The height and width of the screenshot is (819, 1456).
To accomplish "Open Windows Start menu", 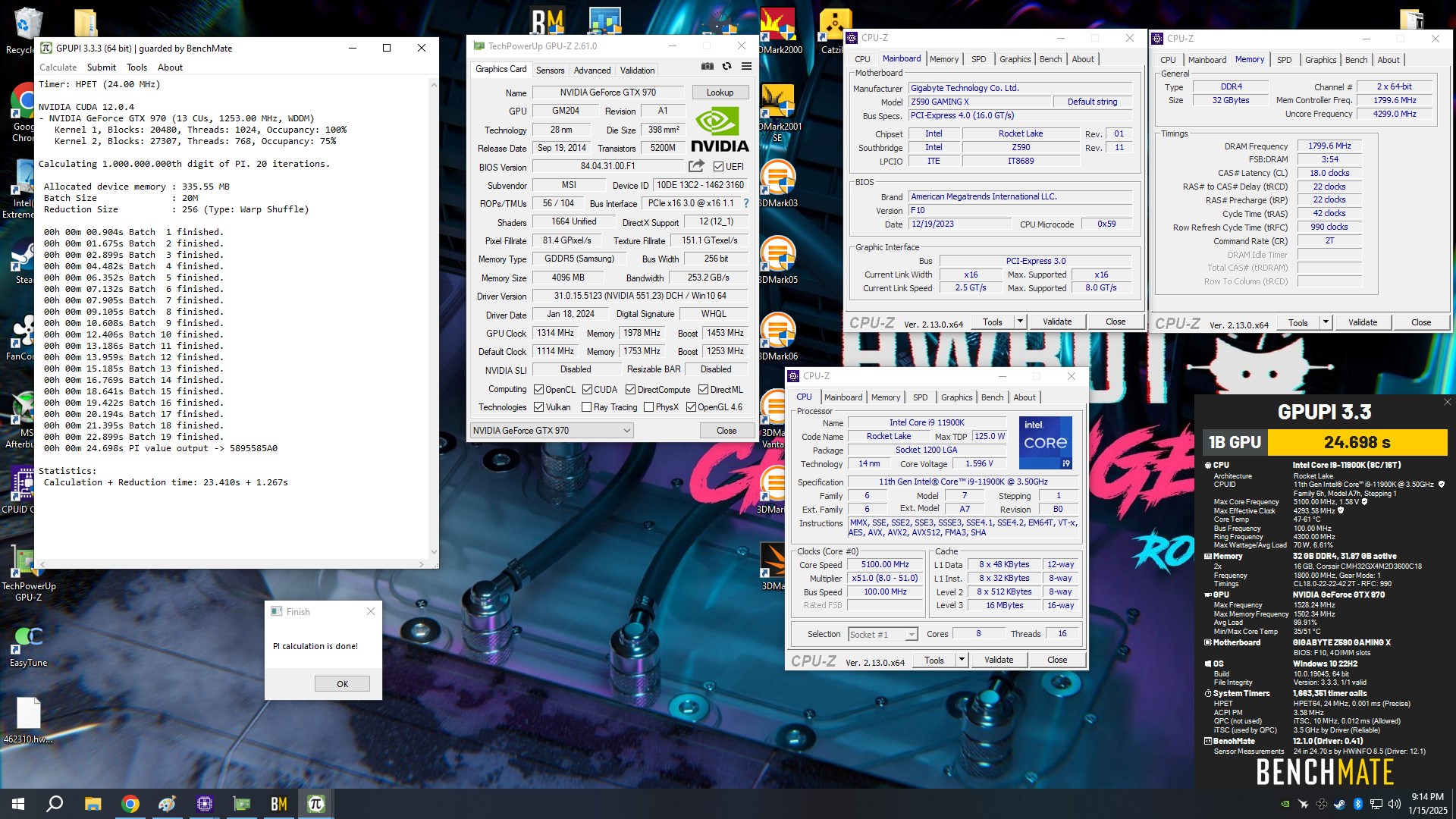I will click(18, 804).
